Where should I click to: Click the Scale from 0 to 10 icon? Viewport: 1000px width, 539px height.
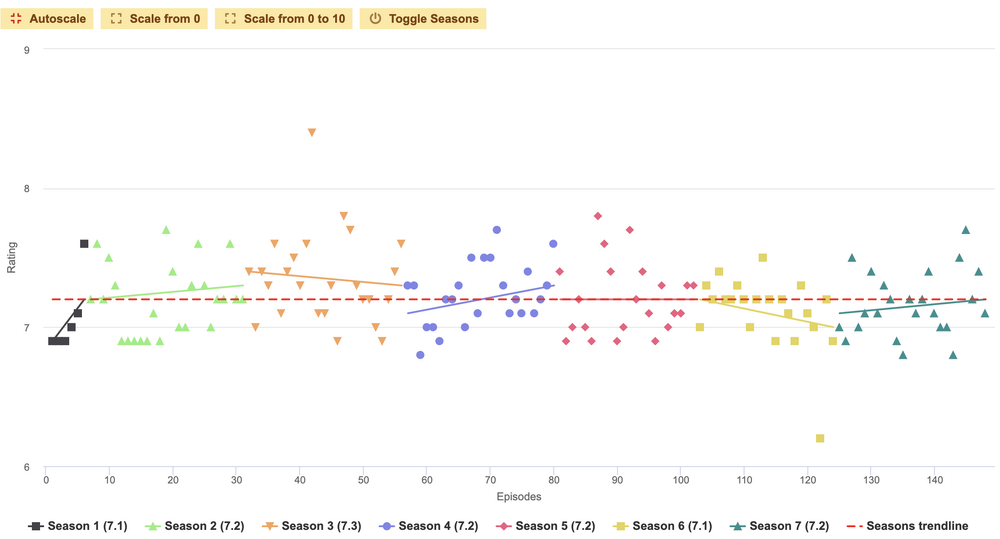point(231,19)
